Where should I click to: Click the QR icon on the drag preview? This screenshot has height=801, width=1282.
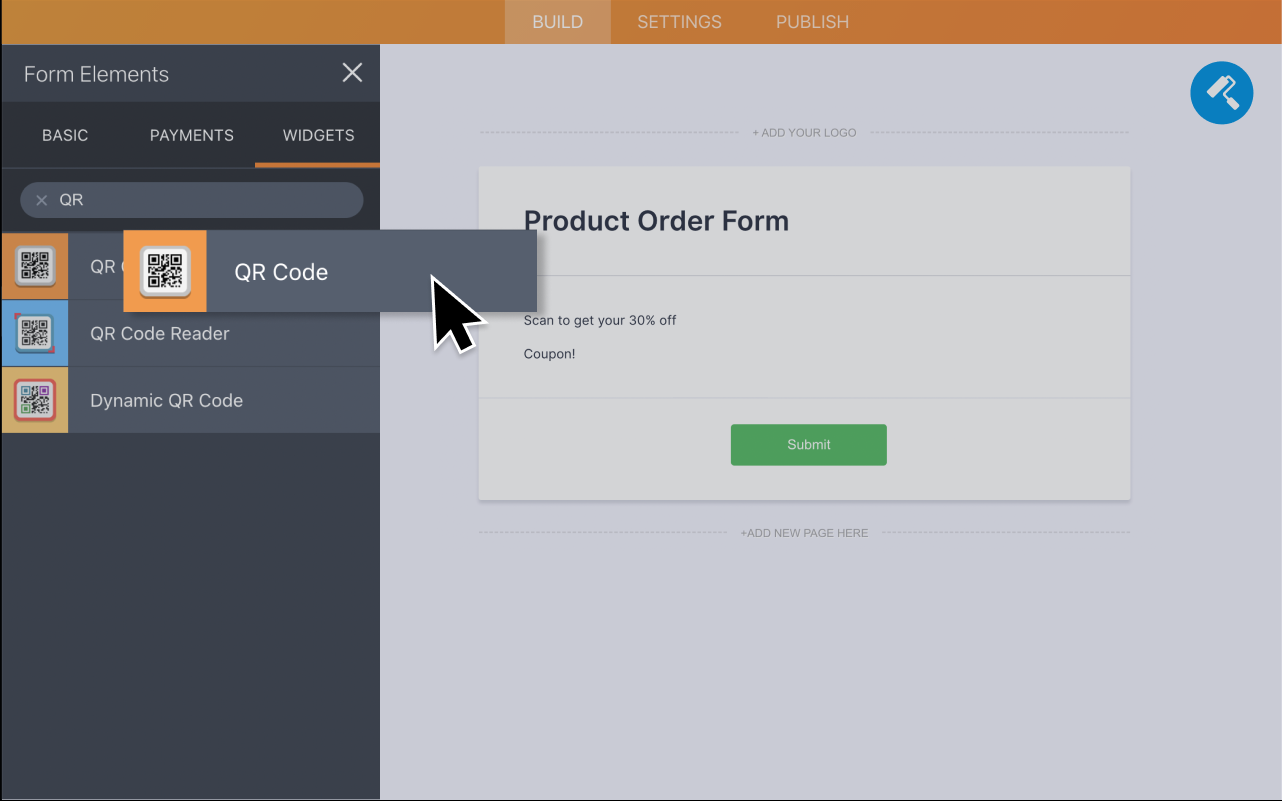[164, 270]
